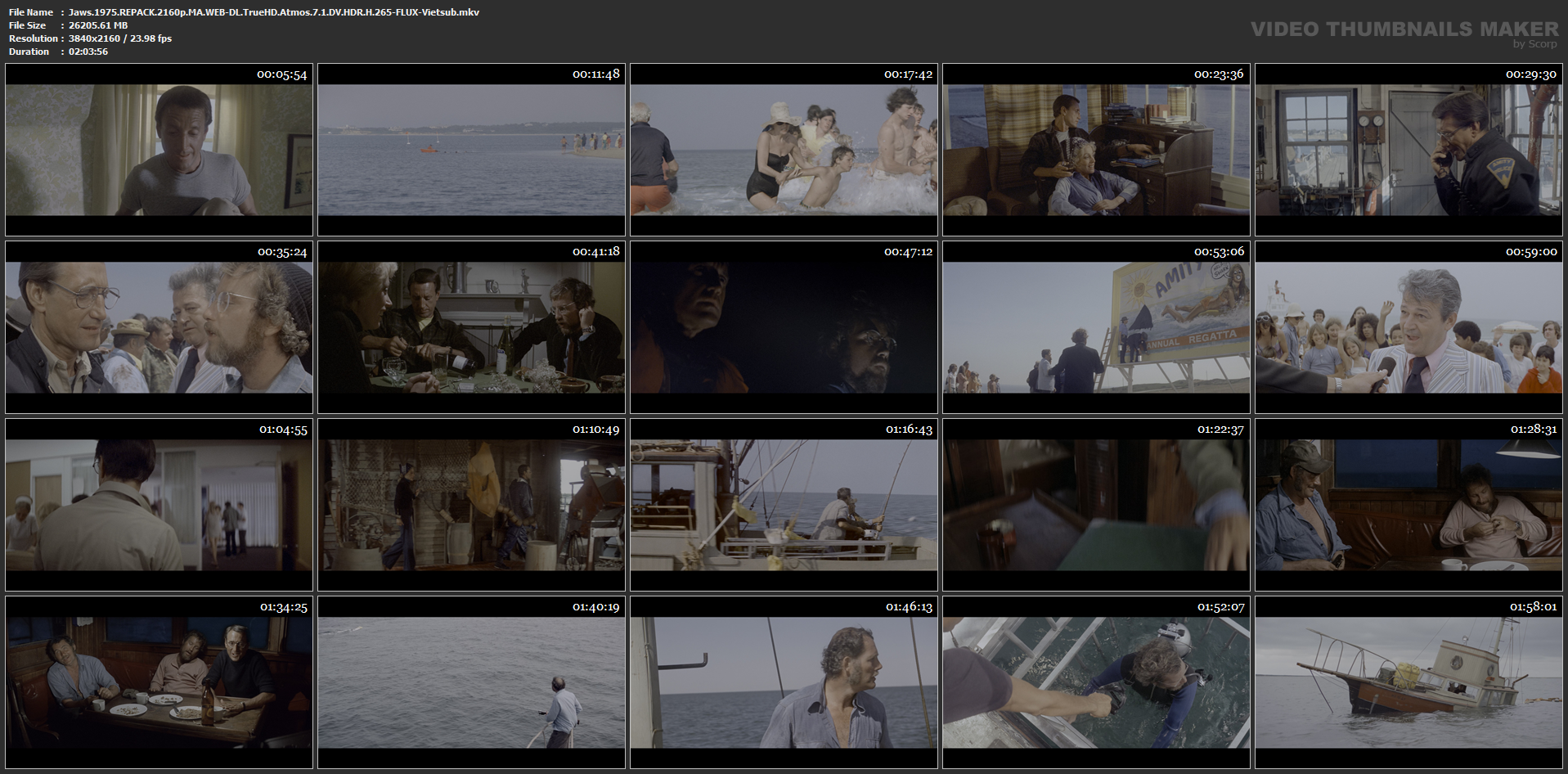Select the Amity billboard frame at 00:53:06

pyautogui.click(x=1096, y=327)
